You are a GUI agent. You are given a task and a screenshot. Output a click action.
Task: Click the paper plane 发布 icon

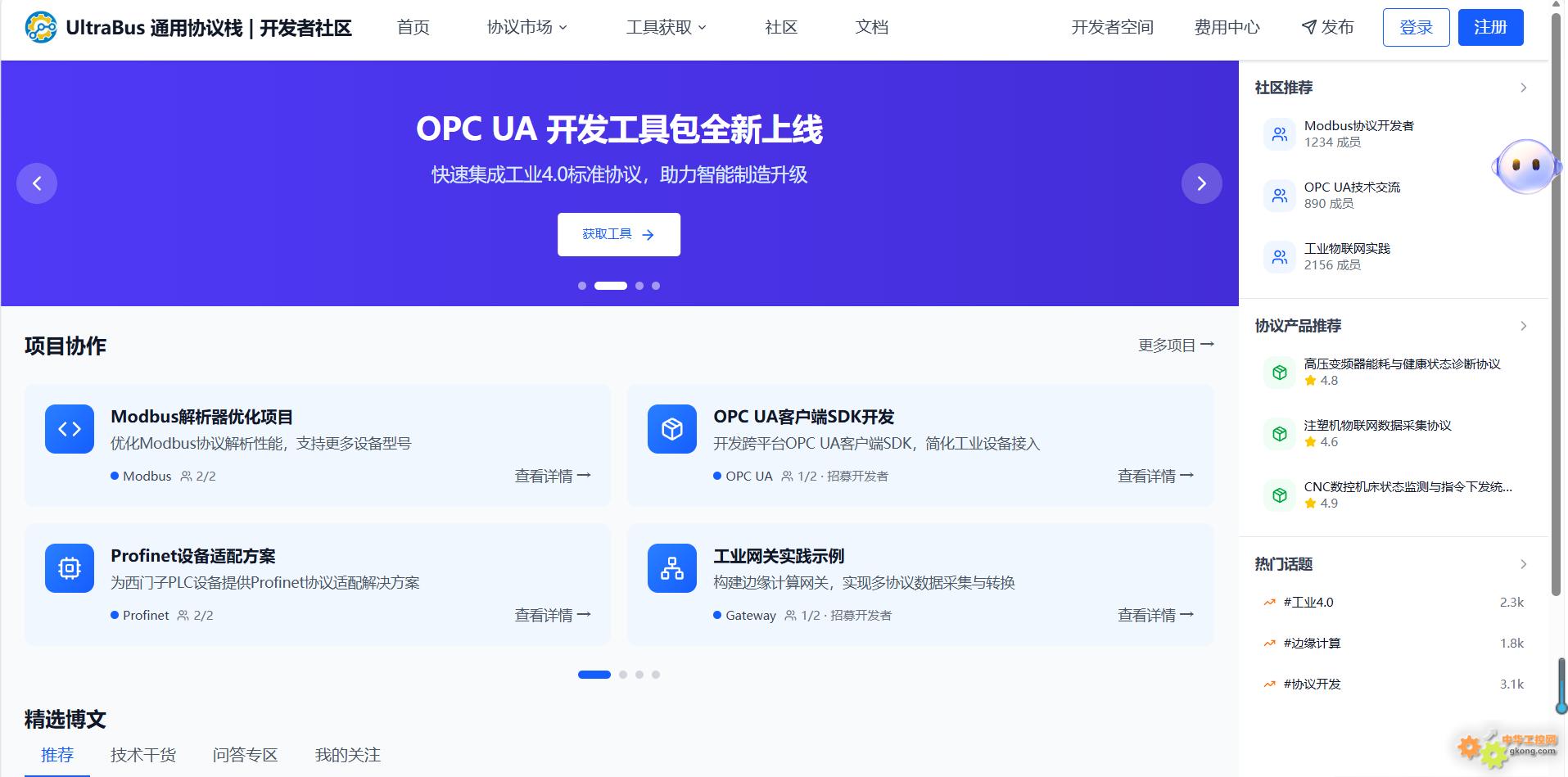[1309, 28]
